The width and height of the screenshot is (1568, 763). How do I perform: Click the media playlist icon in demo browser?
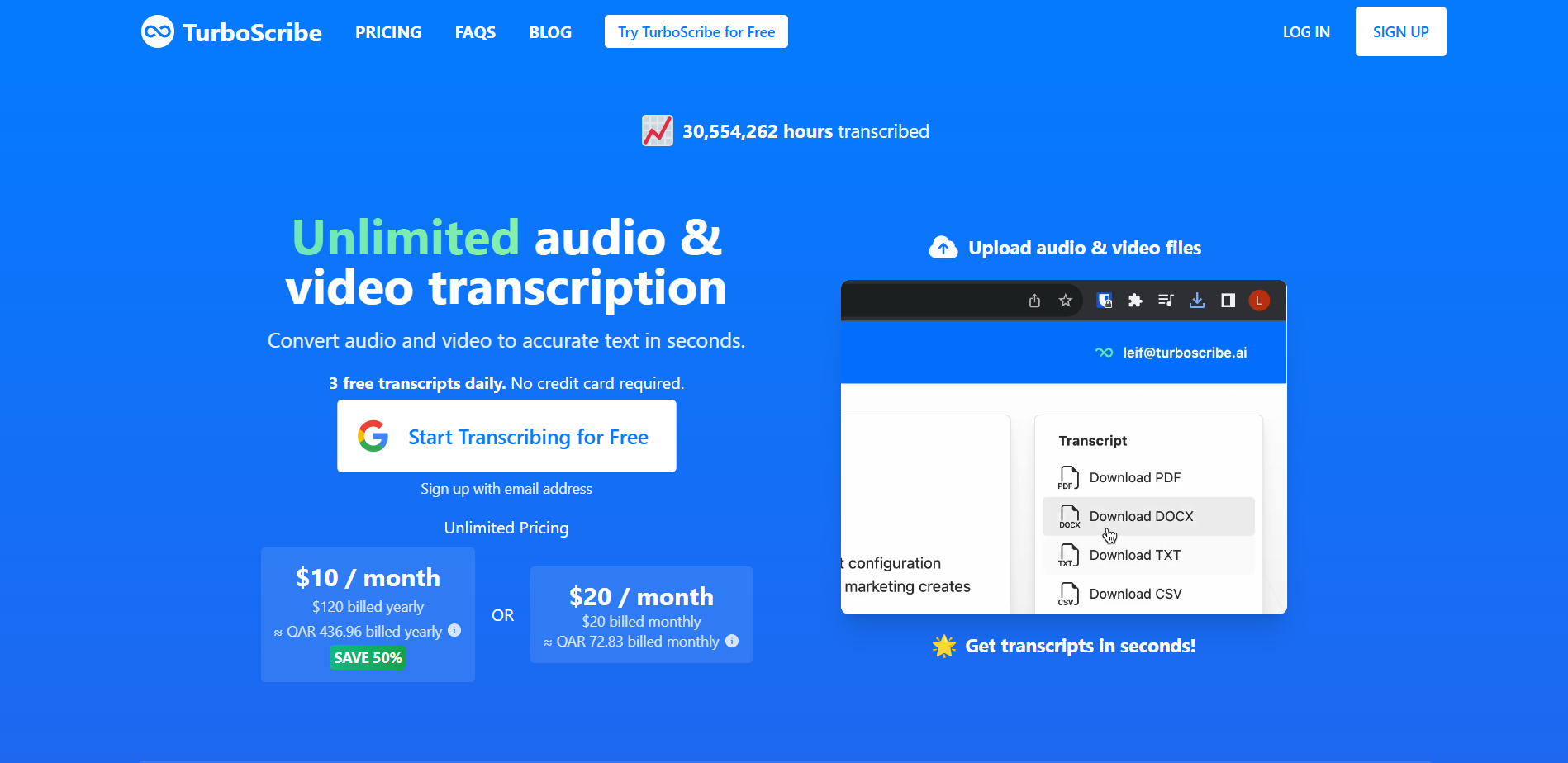click(1166, 301)
